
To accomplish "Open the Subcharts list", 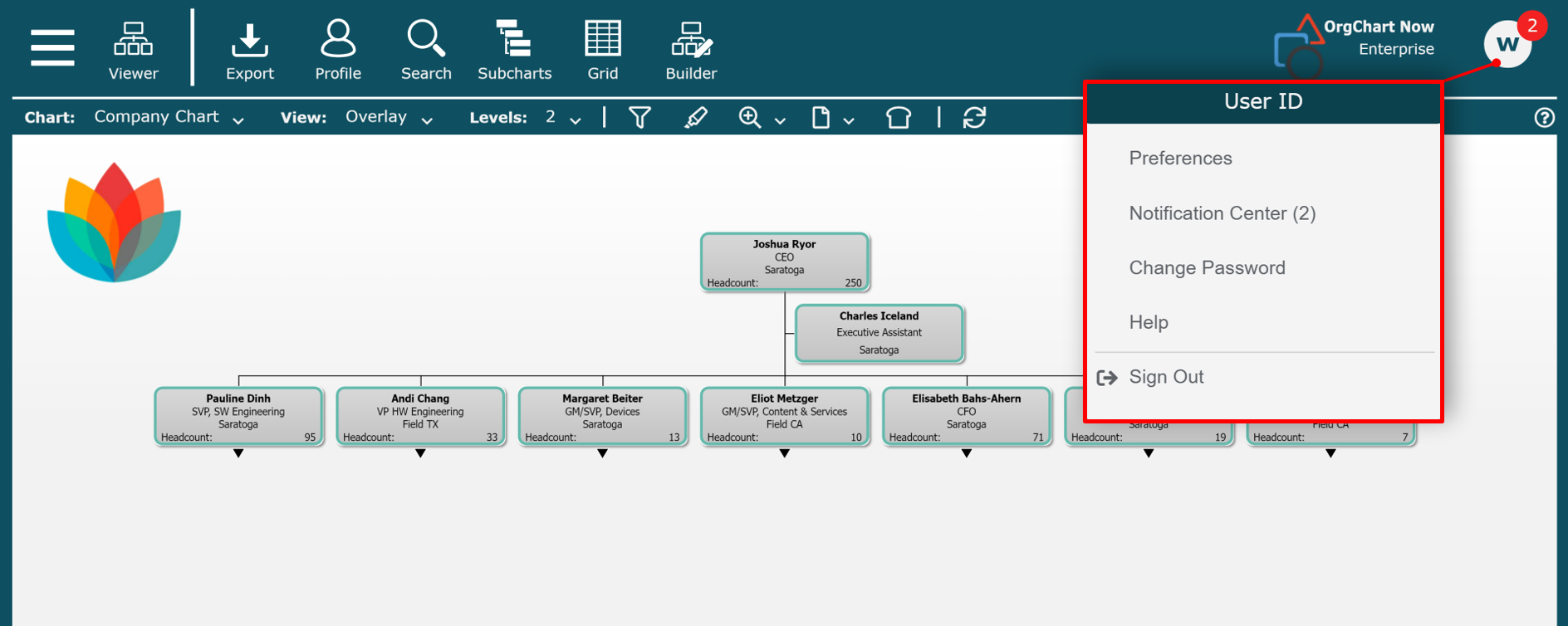I will click(x=514, y=51).
